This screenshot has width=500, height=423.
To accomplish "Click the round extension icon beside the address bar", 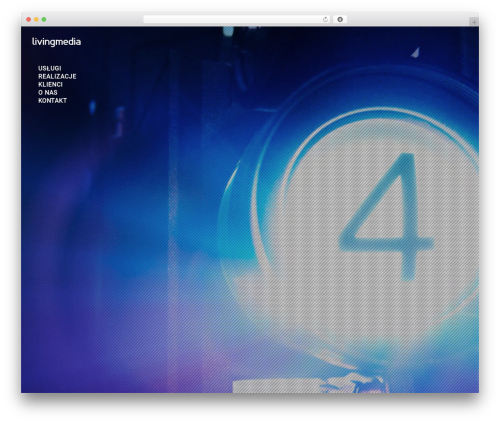I will pos(340,20).
